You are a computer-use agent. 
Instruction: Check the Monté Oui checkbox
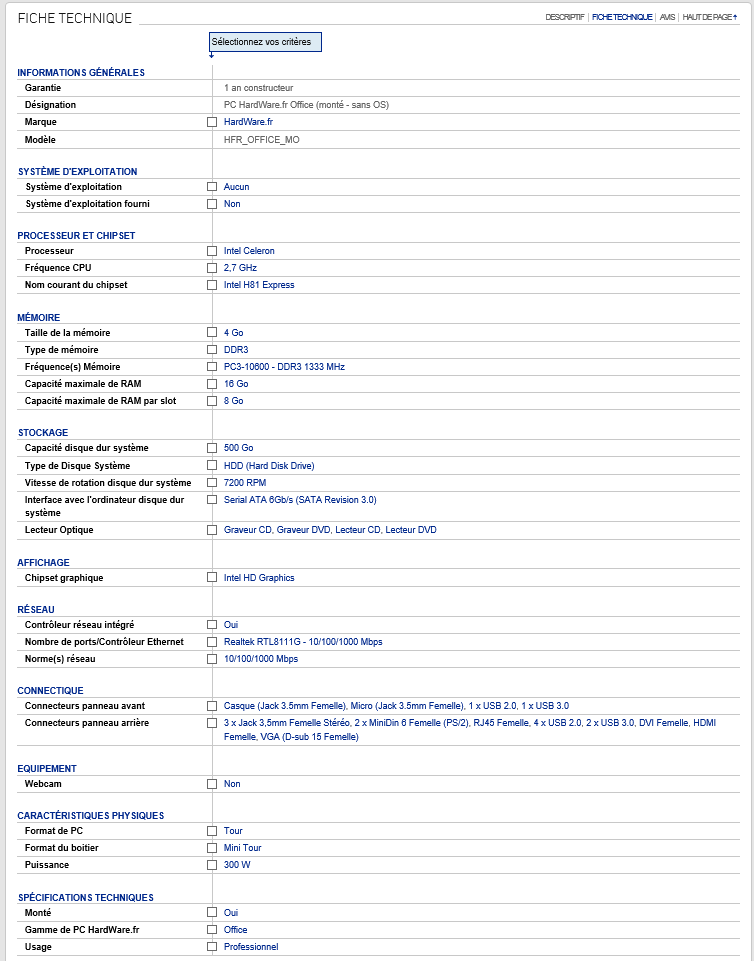[x=212, y=913]
